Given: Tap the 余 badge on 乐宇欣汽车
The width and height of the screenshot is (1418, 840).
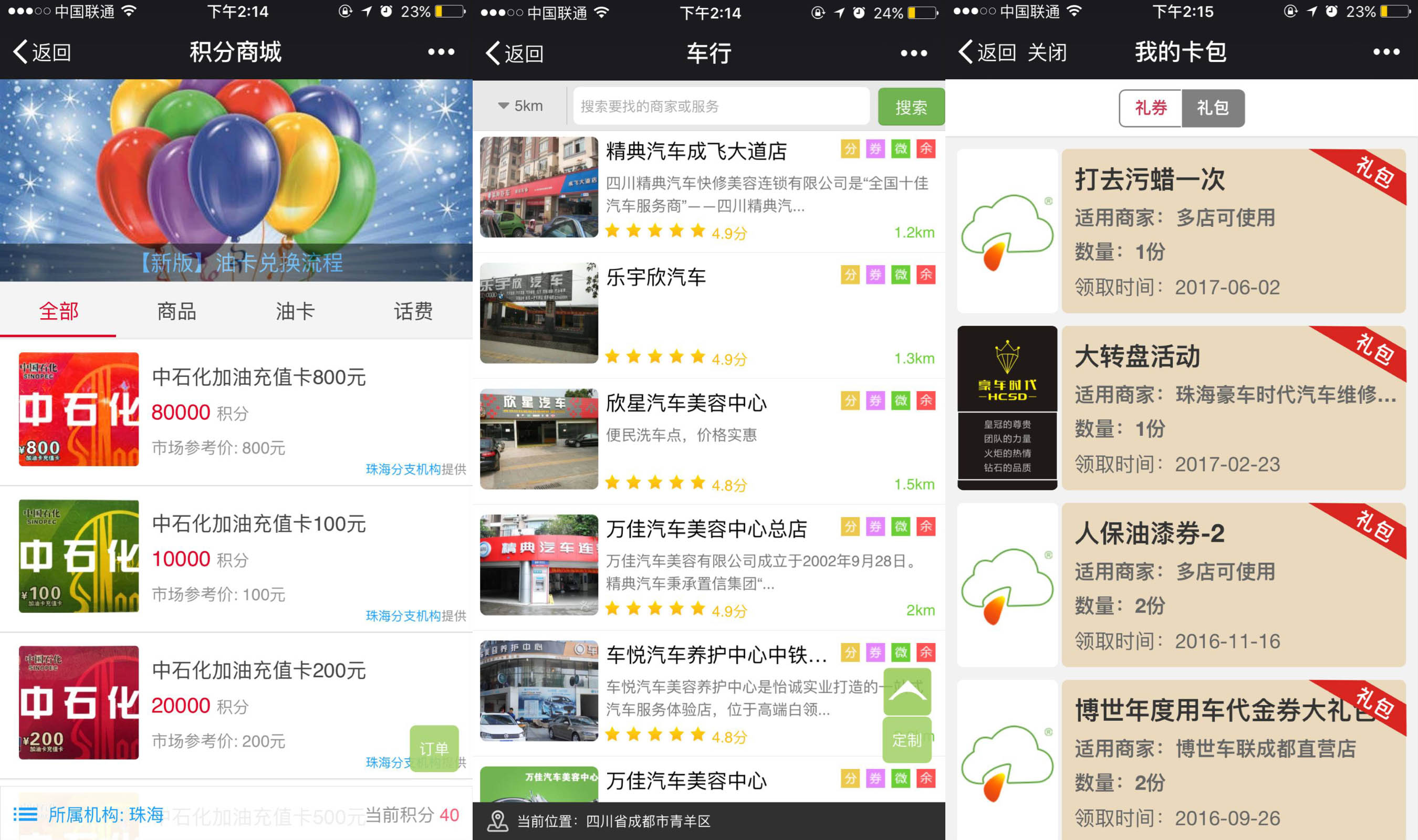Looking at the screenshot, I should [926, 275].
